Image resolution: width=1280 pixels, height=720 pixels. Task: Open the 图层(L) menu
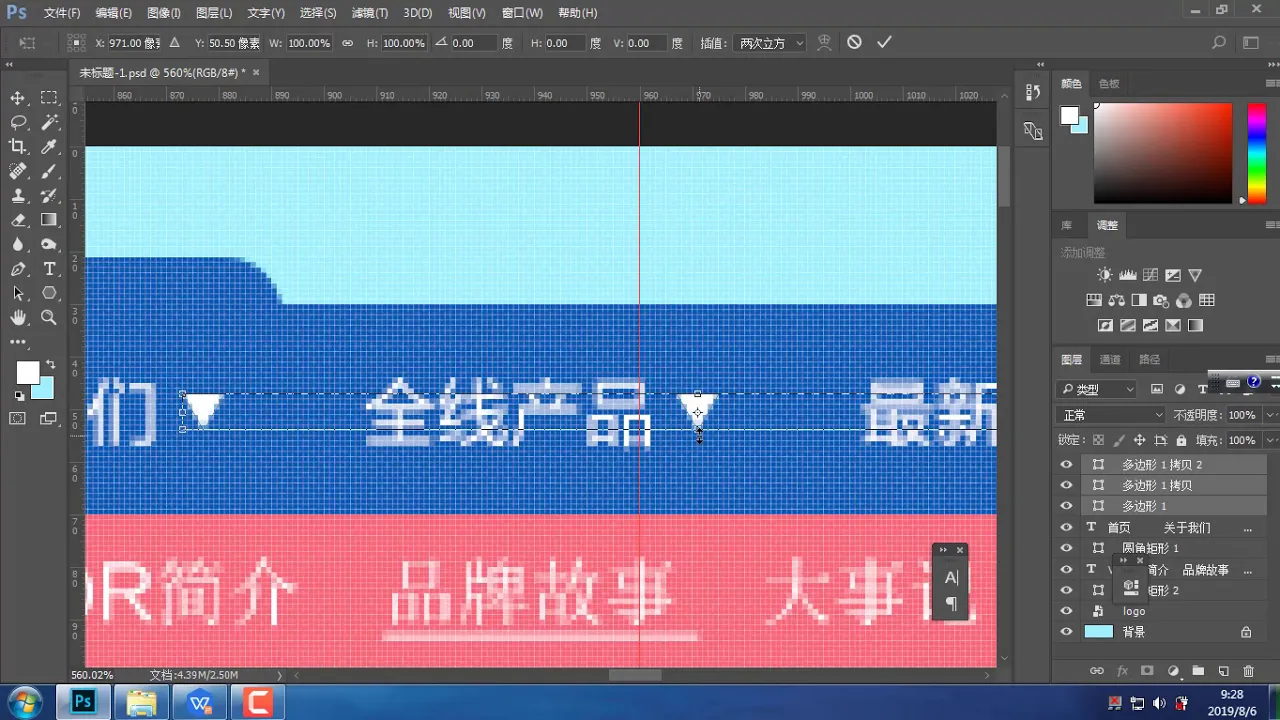pos(214,13)
